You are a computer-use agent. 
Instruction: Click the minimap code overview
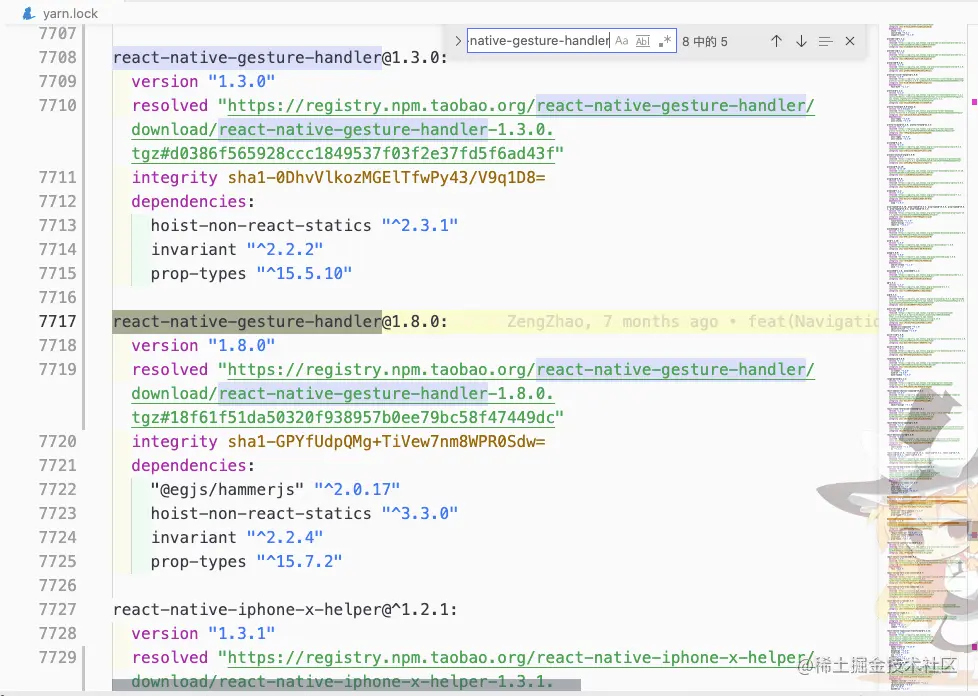coord(926,355)
